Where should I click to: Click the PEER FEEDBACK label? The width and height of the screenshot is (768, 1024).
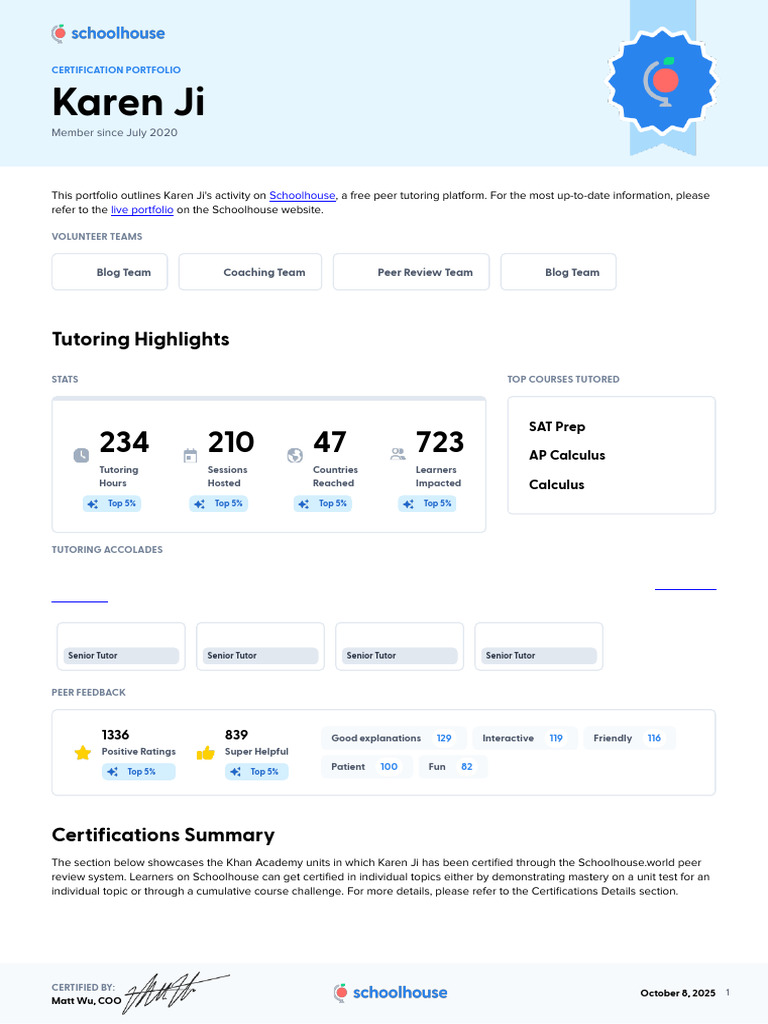[x=89, y=692]
